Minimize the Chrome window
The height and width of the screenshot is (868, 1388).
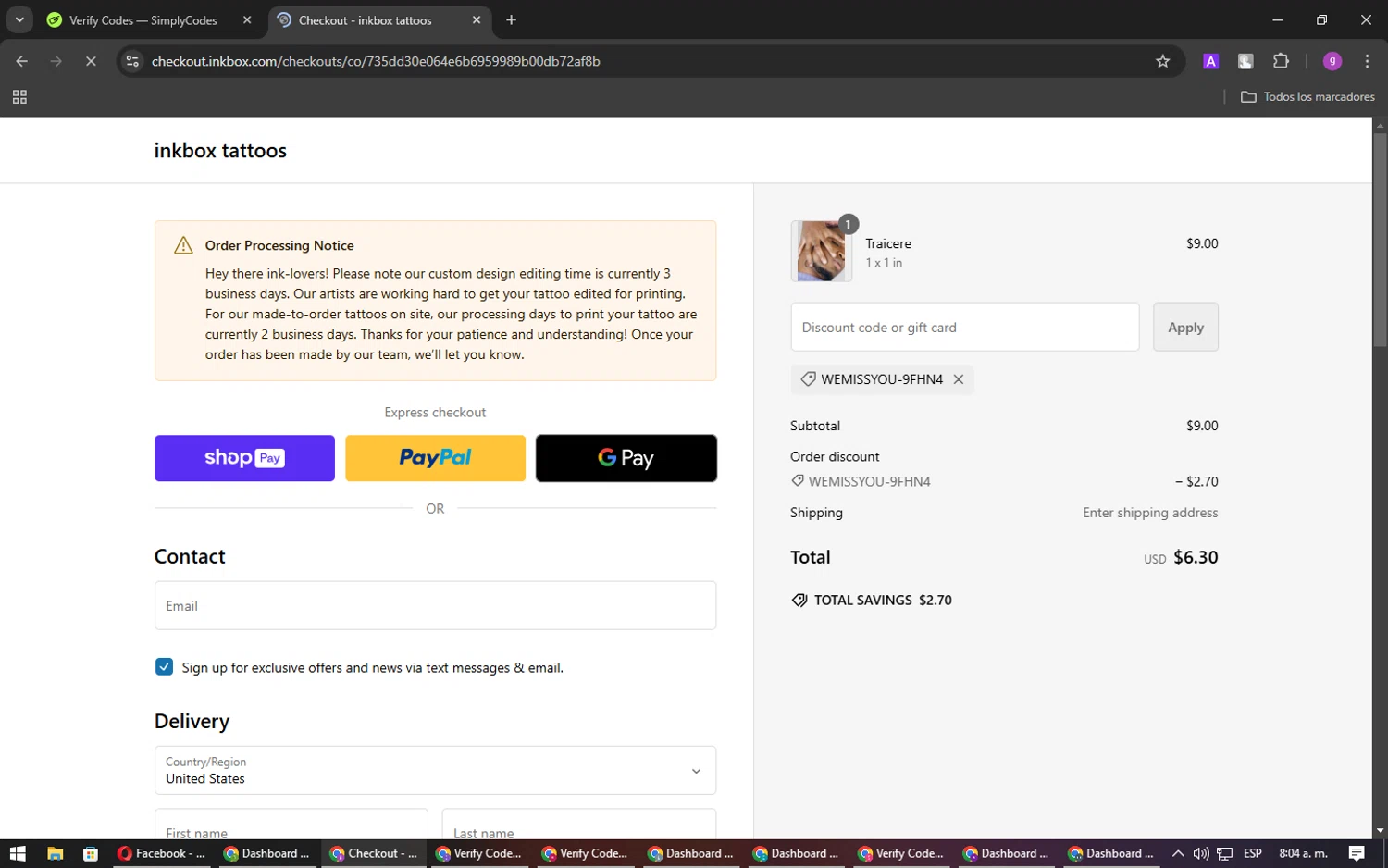pyautogui.click(x=1277, y=20)
